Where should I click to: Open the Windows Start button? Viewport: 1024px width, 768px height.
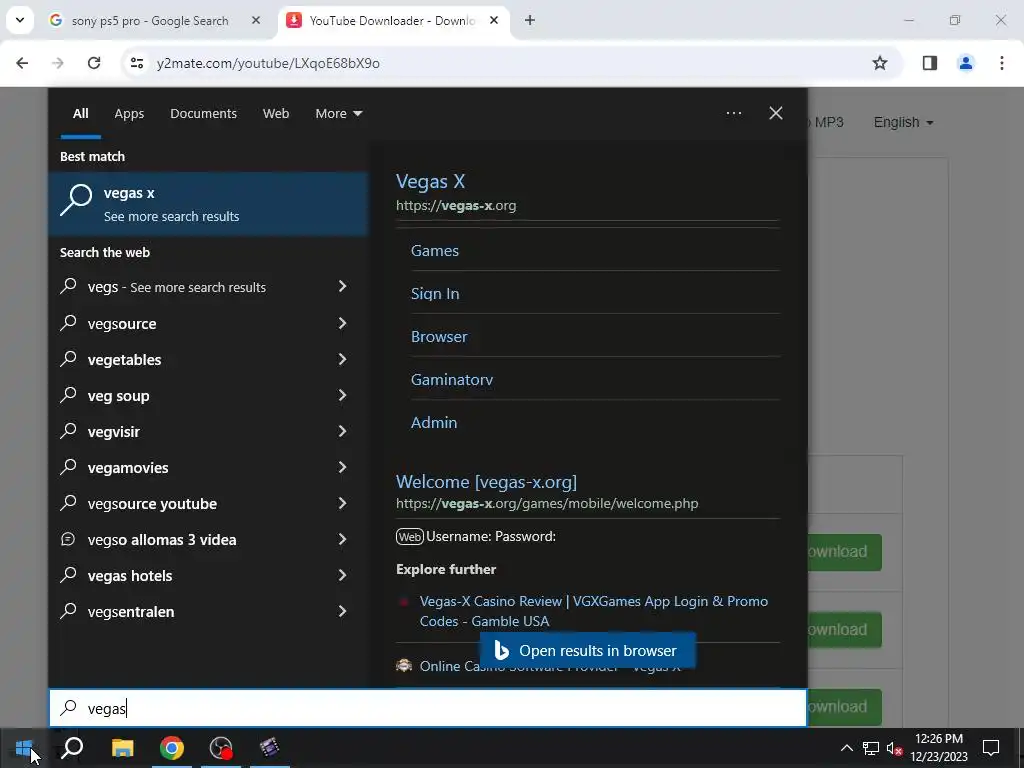point(24,748)
